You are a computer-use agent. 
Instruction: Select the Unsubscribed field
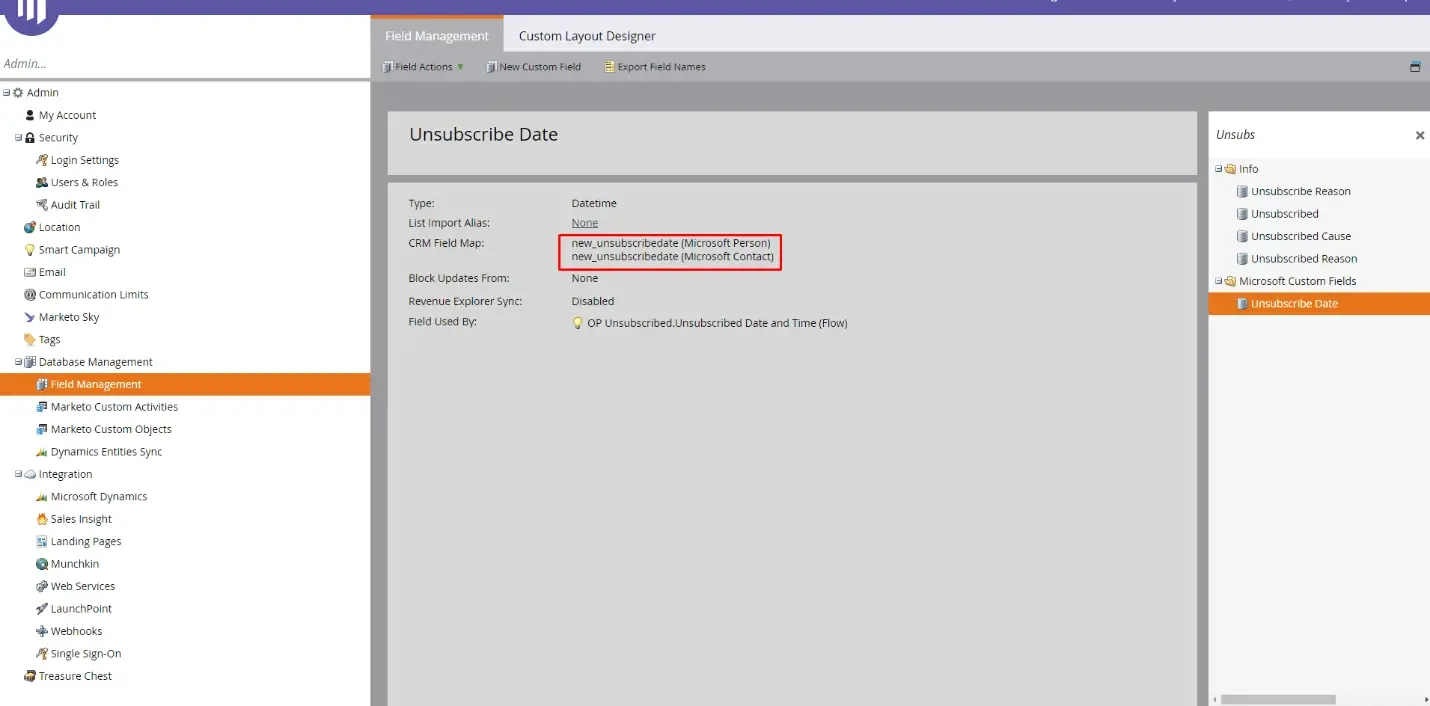pyautogui.click(x=1284, y=214)
